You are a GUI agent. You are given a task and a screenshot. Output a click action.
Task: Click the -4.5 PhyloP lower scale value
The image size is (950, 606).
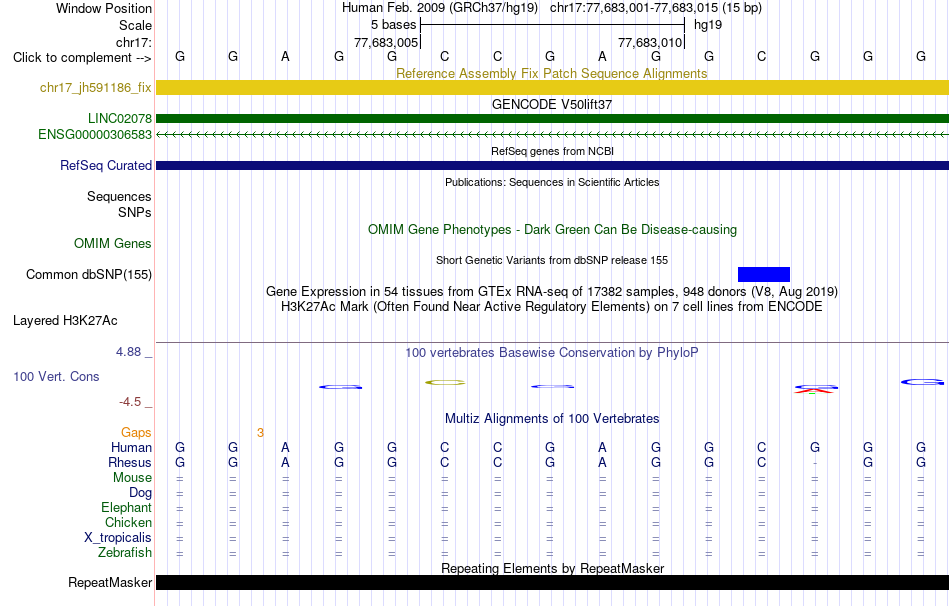130,402
